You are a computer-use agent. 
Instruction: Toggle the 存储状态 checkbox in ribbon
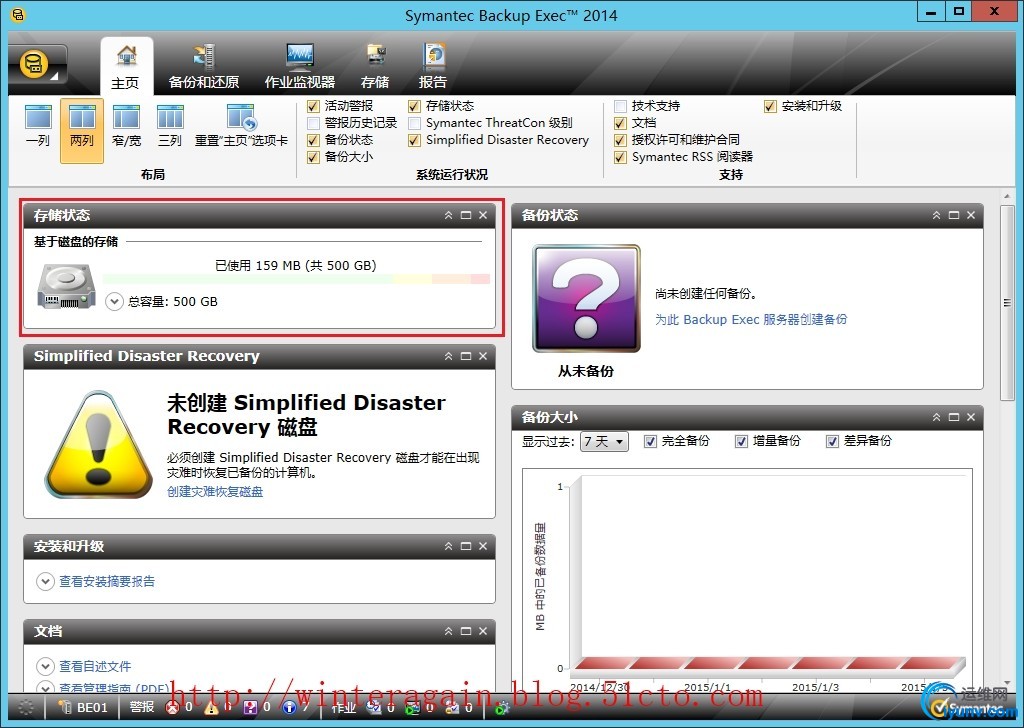tap(415, 106)
